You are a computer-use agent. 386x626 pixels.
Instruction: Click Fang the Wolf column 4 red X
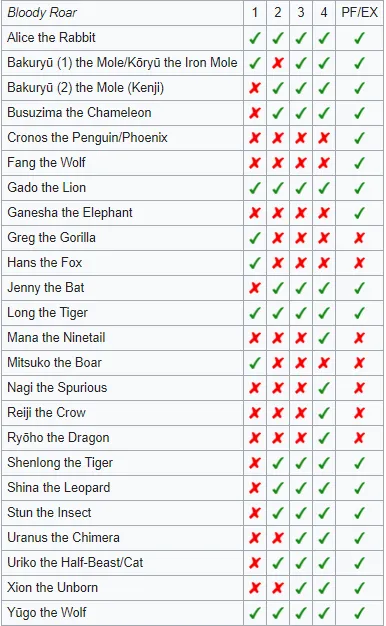324,163
